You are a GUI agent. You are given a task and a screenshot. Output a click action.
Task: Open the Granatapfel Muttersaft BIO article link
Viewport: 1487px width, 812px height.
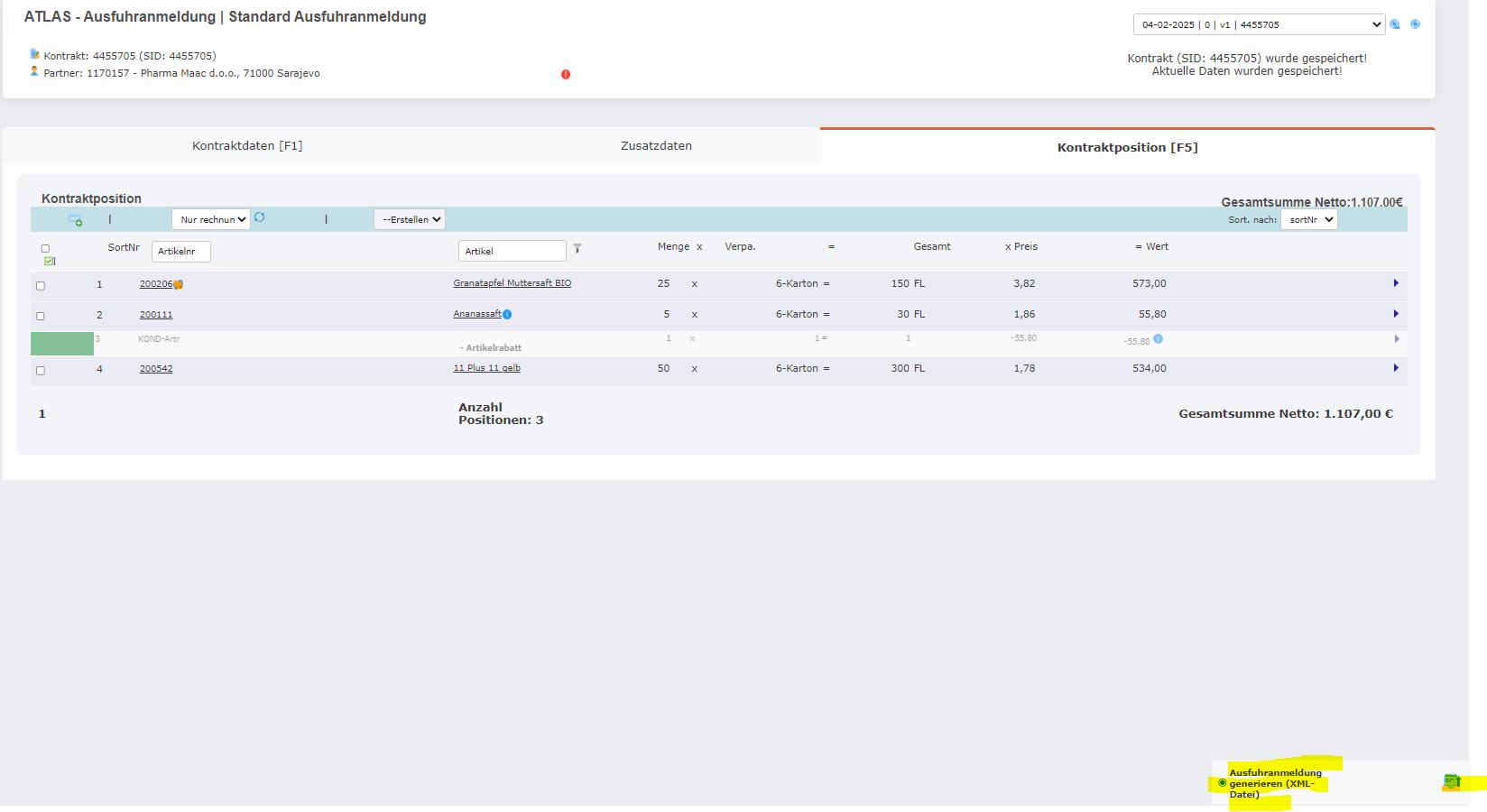(512, 283)
